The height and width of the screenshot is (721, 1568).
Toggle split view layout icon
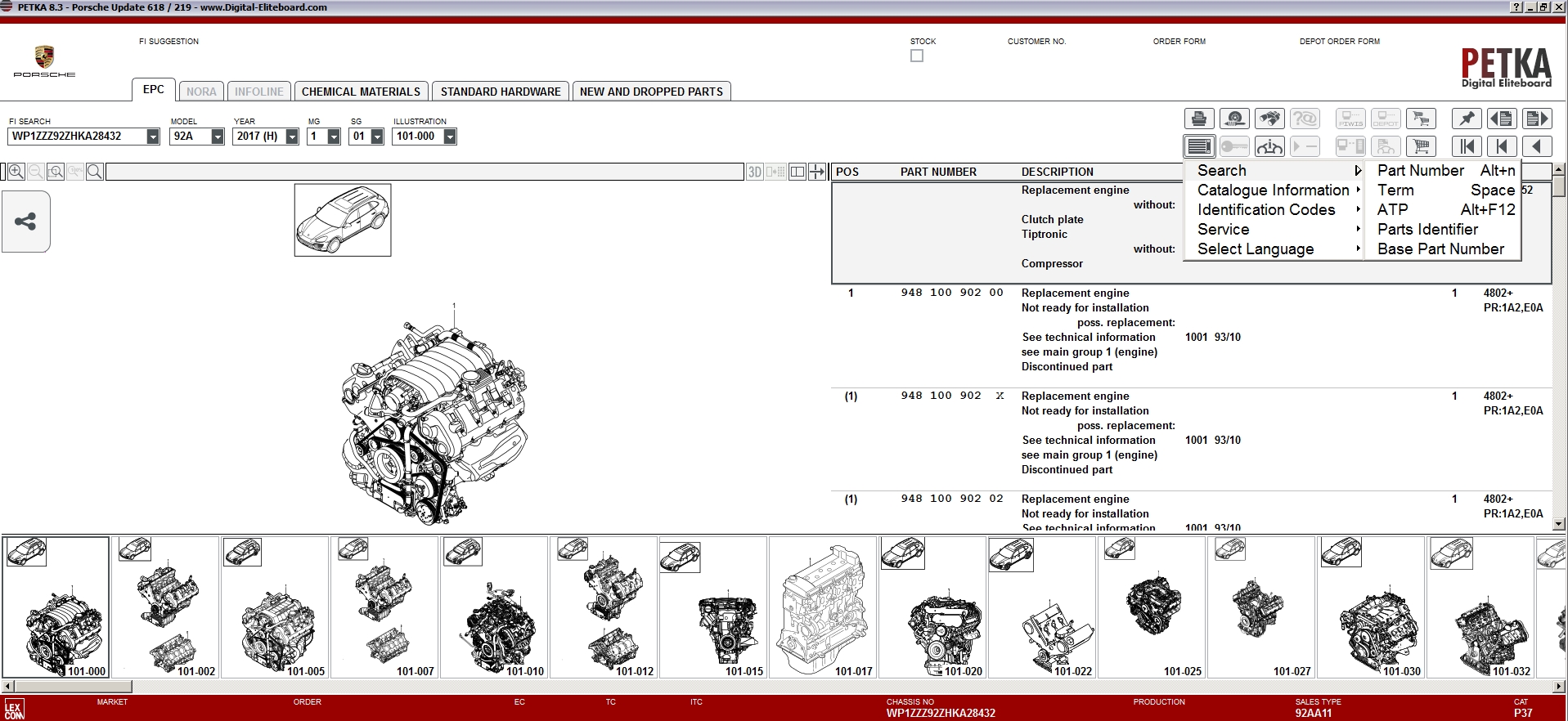797,172
